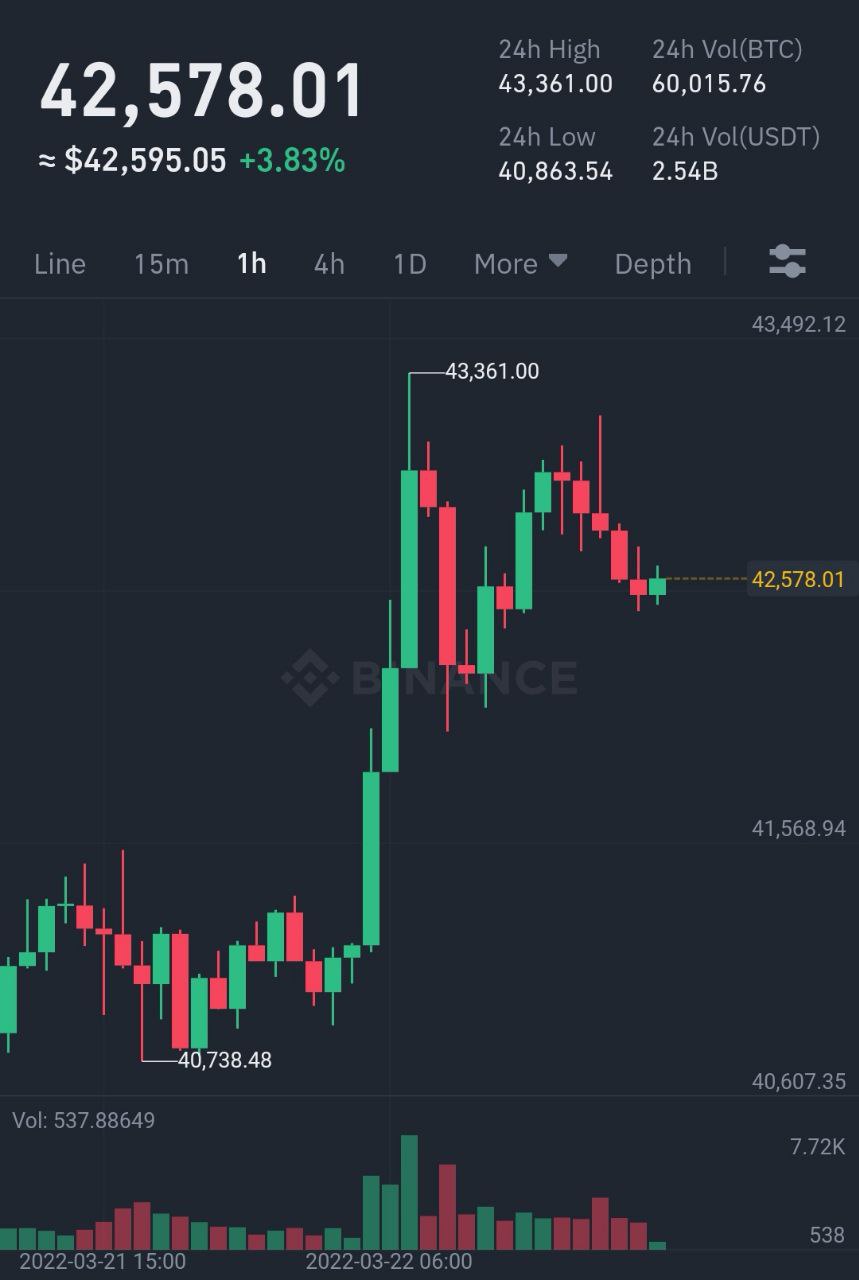Click the large 42,578.01 price at the top

tap(202, 92)
